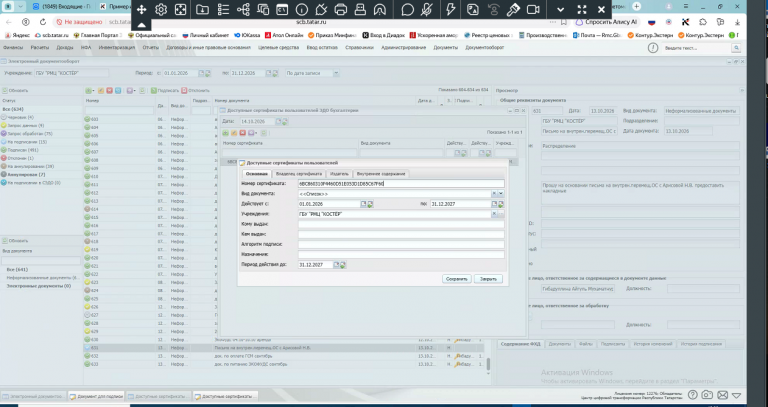Viewport: 768px width, 407px height.
Task: Click the help question icon in status bar
Action: click(x=692, y=395)
